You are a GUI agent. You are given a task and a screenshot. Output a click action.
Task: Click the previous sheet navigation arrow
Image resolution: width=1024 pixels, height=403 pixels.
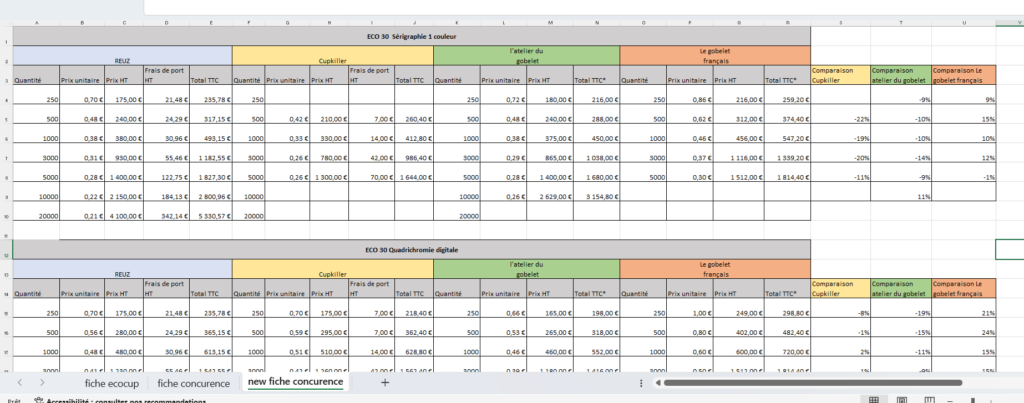coord(17,383)
